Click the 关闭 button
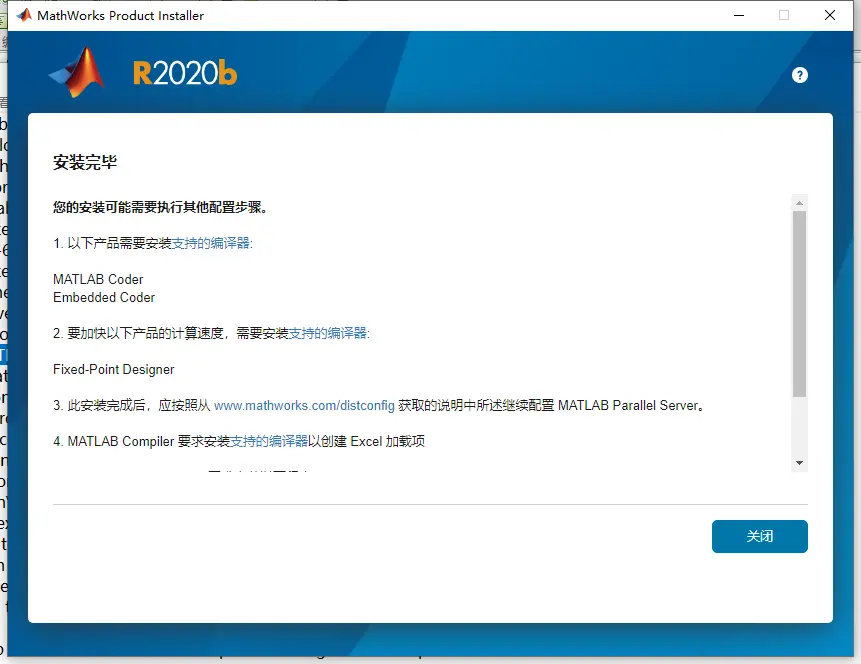The width and height of the screenshot is (861, 664). click(x=759, y=536)
